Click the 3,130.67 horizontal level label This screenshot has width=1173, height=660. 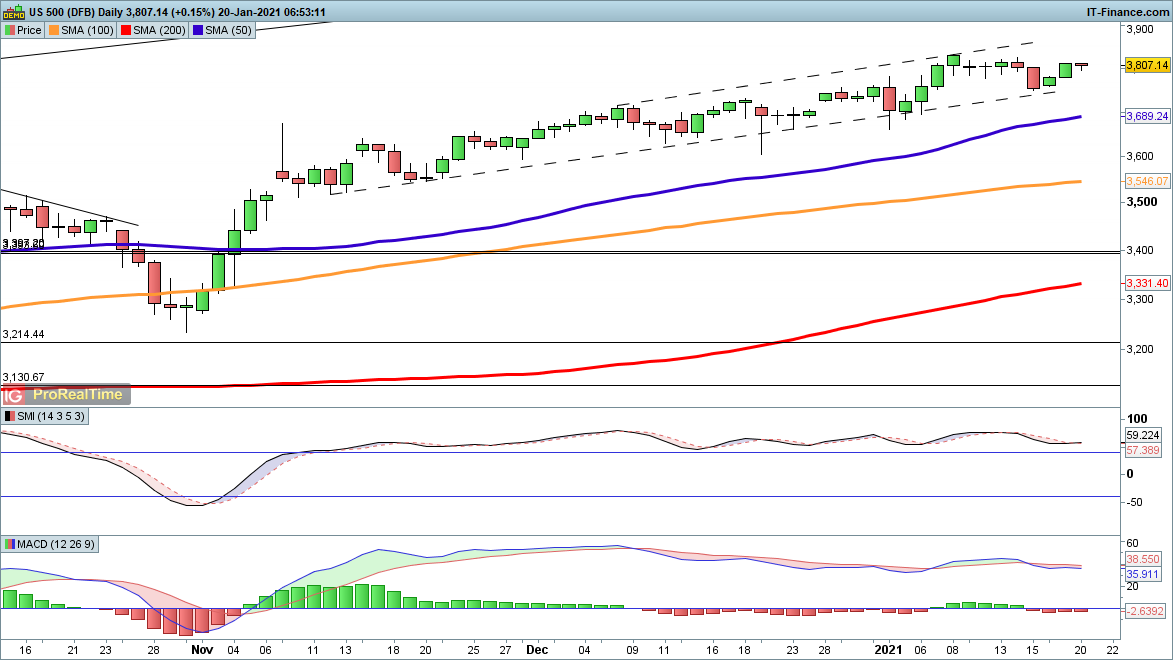[x=24, y=376]
